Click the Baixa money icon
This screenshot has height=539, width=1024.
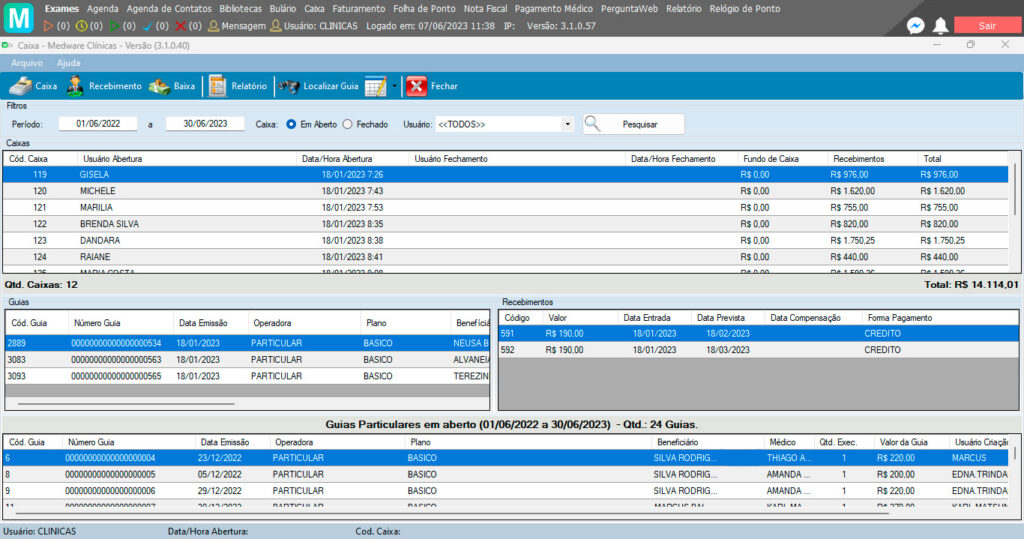pos(159,86)
